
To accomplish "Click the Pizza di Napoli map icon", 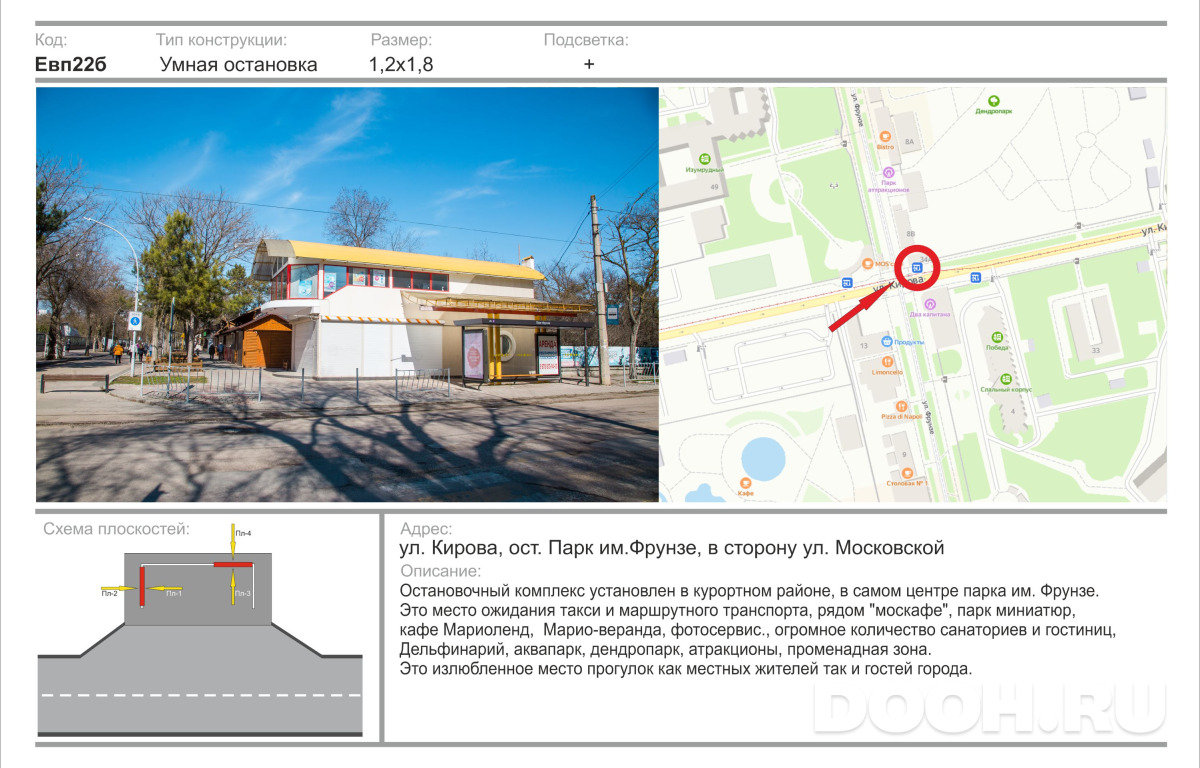I will pyautogui.click(x=902, y=406).
